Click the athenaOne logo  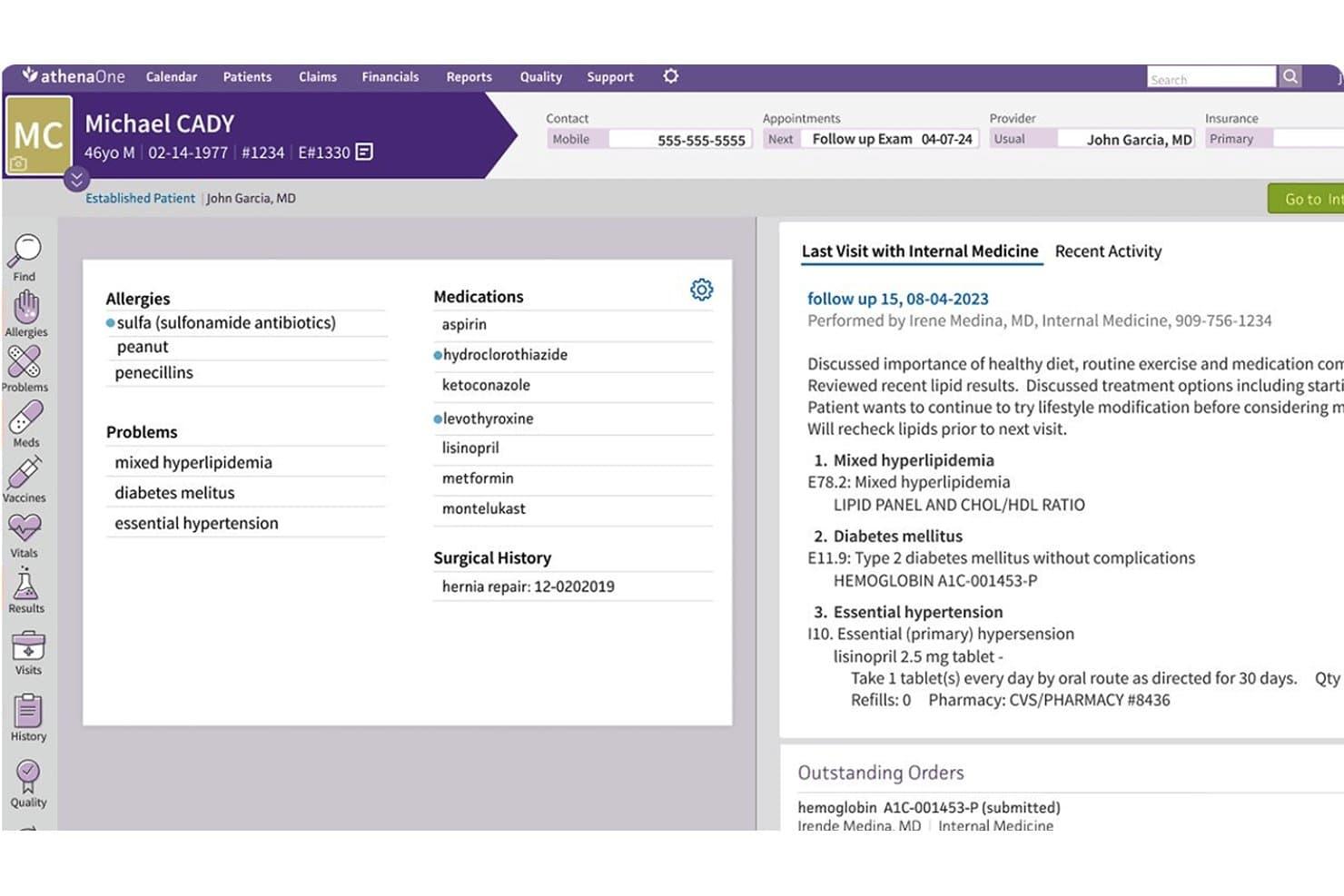coord(74,76)
